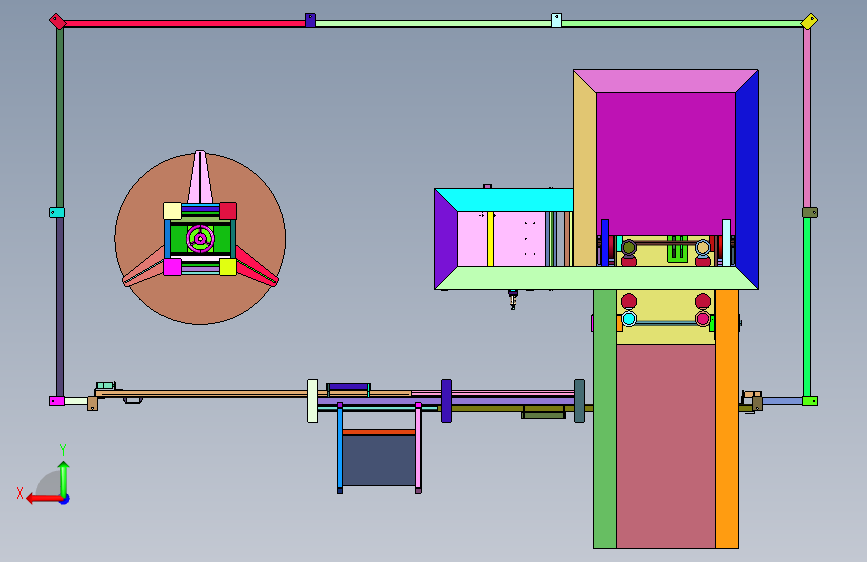
Task: Select the dark purple connector on the top rail
Action: click(x=310, y=20)
